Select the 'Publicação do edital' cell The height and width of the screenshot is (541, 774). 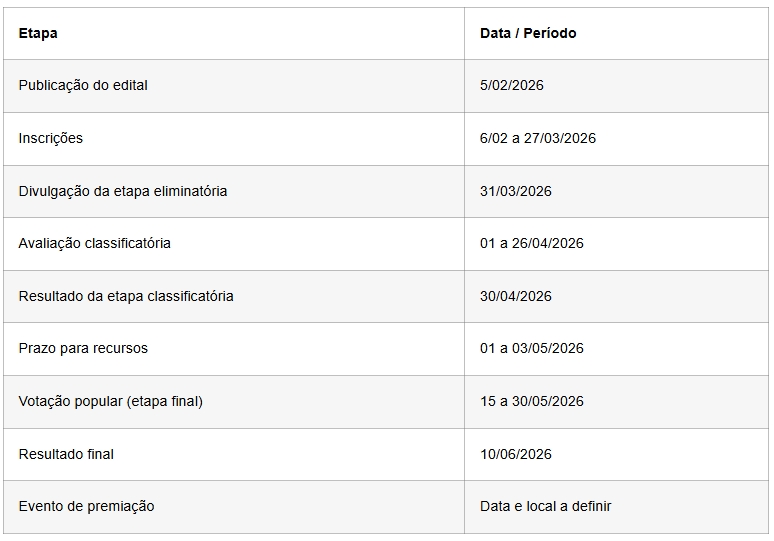[x=83, y=86]
